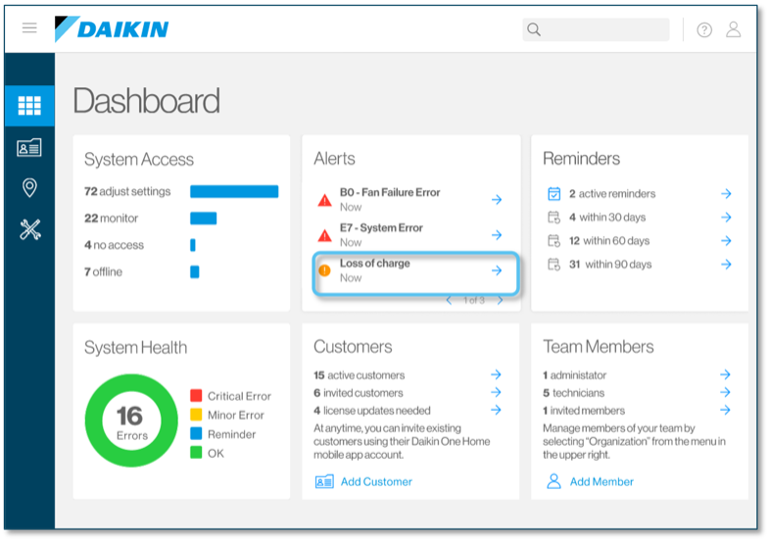Click the 5 technicians text
770x546 pixels.
(573, 393)
